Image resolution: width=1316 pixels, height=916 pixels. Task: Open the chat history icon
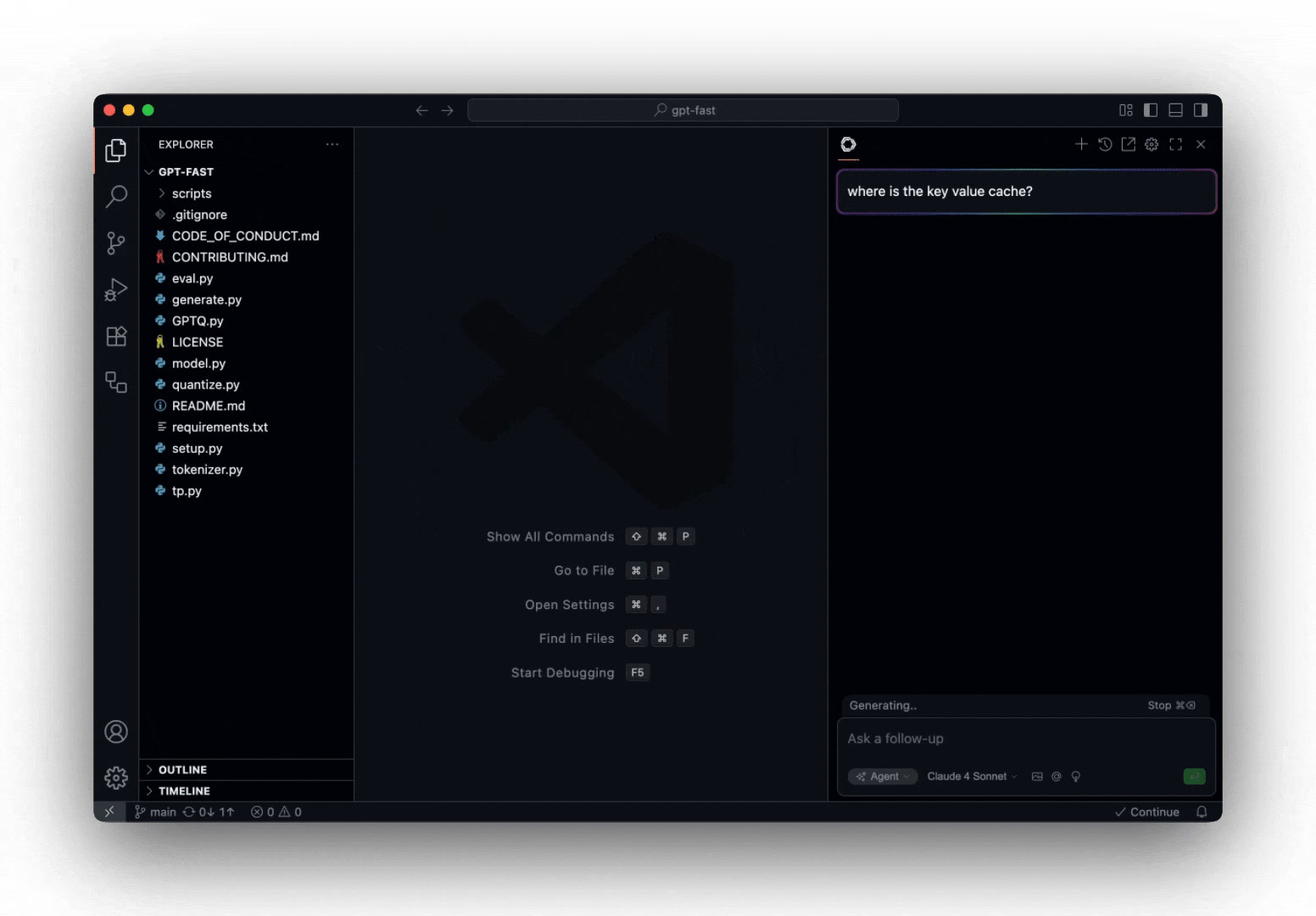[x=1105, y=144]
